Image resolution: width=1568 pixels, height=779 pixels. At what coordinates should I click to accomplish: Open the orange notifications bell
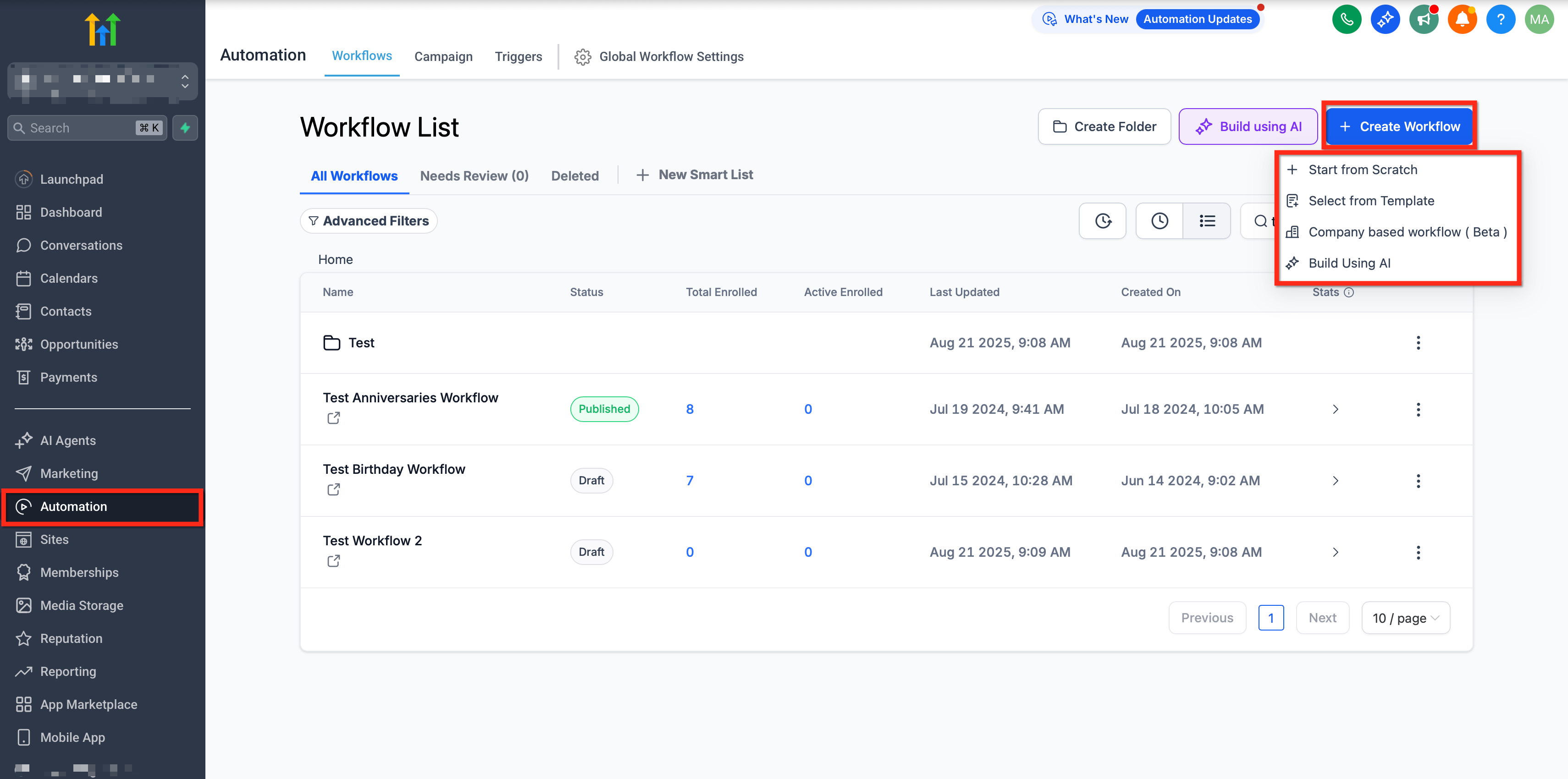1462,19
